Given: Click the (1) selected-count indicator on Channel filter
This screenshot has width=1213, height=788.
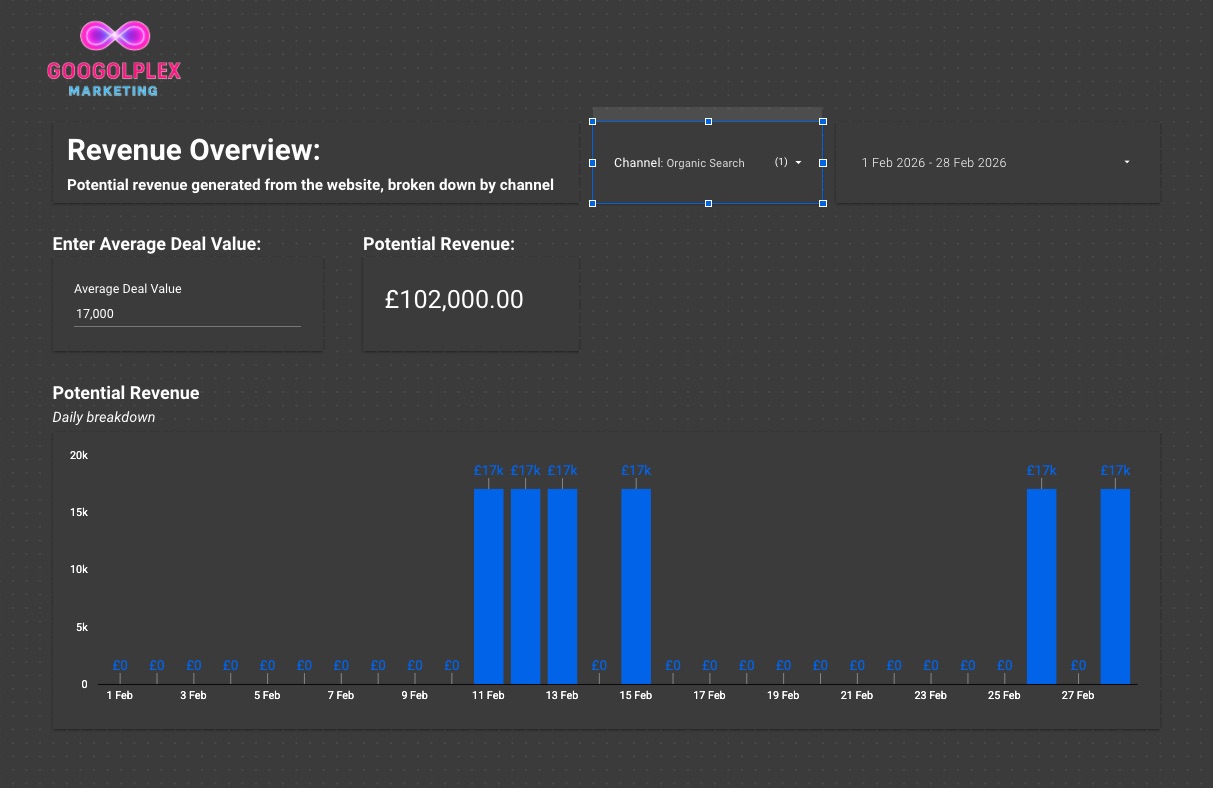Looking at the screenshot, I should point(783,163).
